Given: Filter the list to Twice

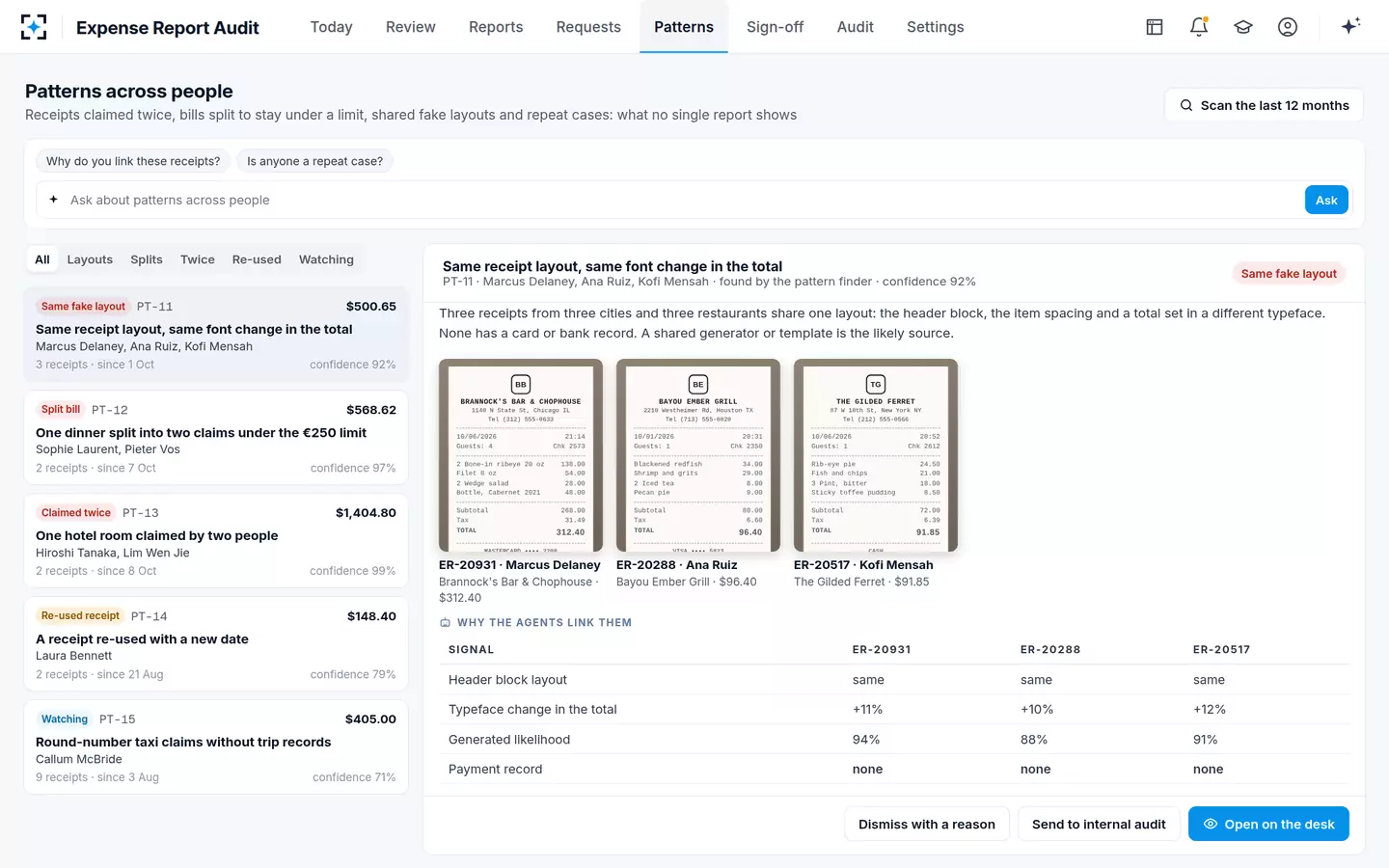Looking at the screenshot, I should [198, 259].
